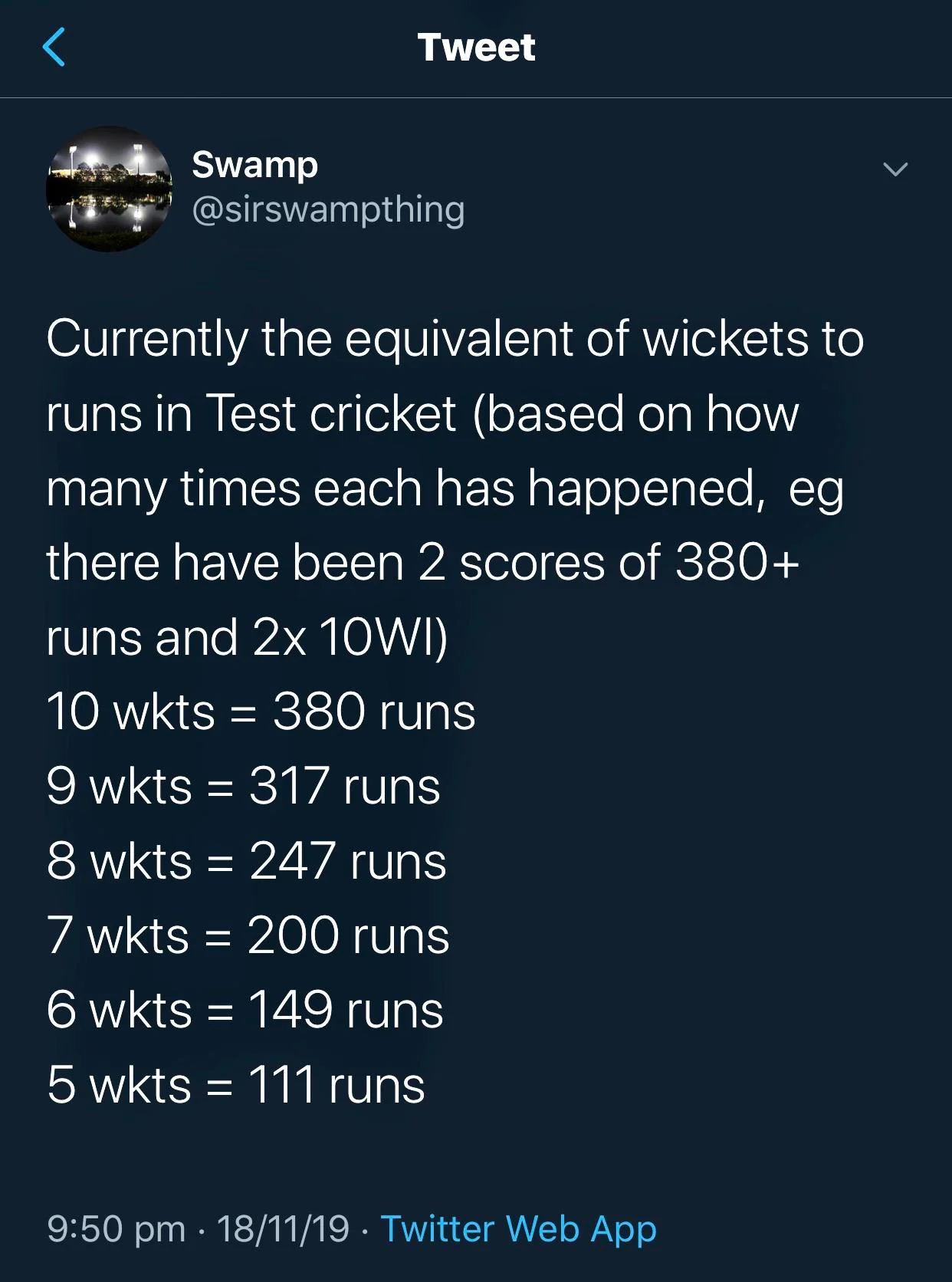Screen dimensions: 952x1282
Task: Open Twitter Web App source link
Action: click(519, 1228)
